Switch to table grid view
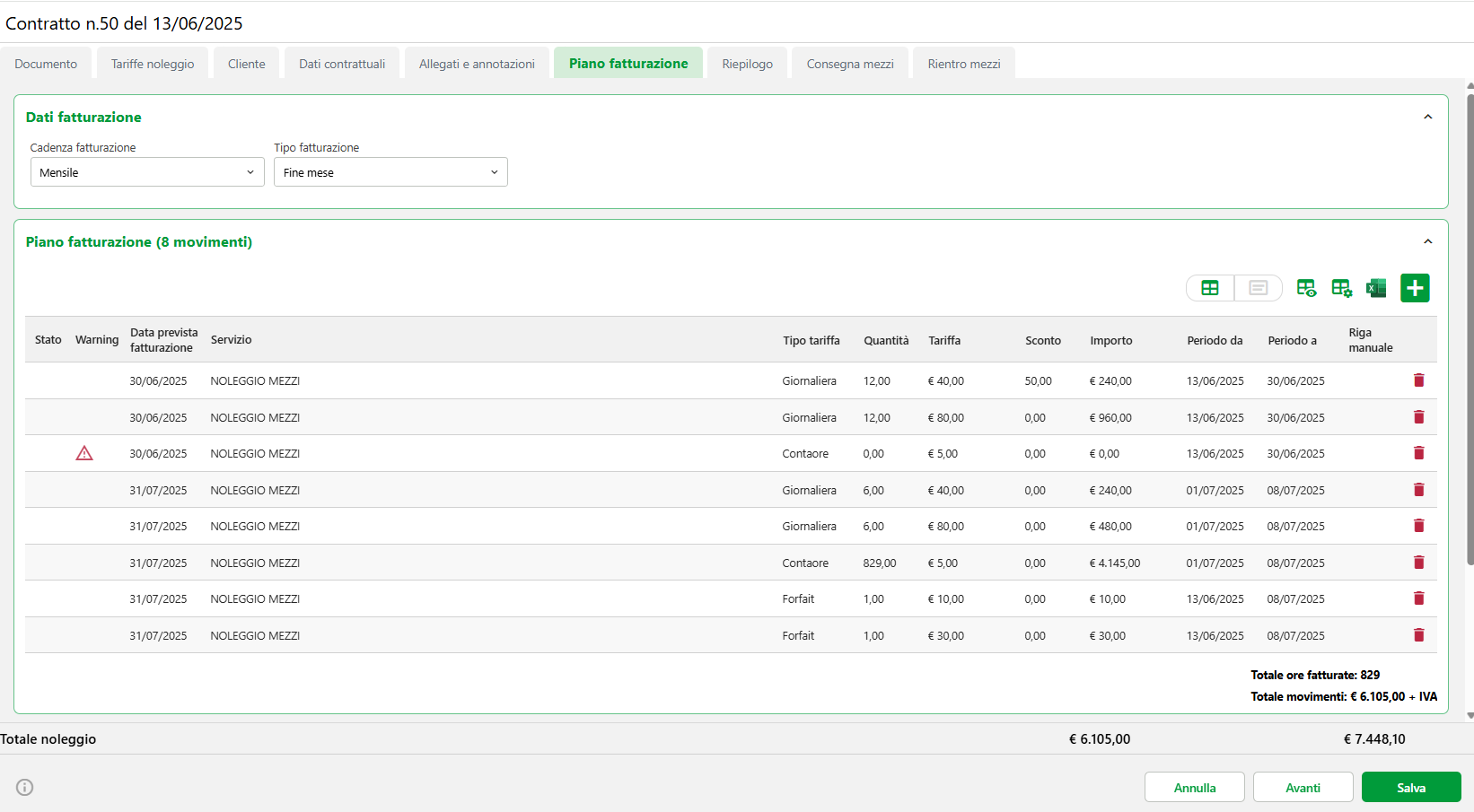This screenshot has height=812, width=1474. [x=1210, y=288]
